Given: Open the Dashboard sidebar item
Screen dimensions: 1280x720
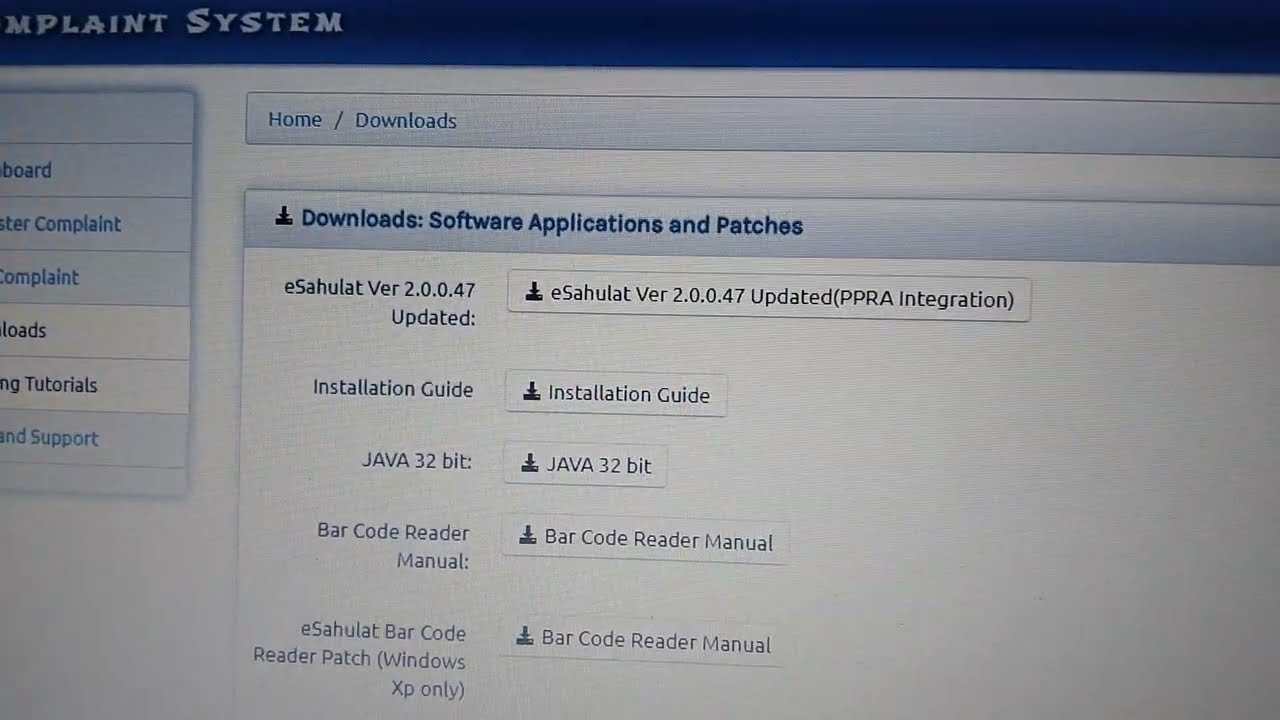Looking at the screenshot, I should [x=94, y=170].
